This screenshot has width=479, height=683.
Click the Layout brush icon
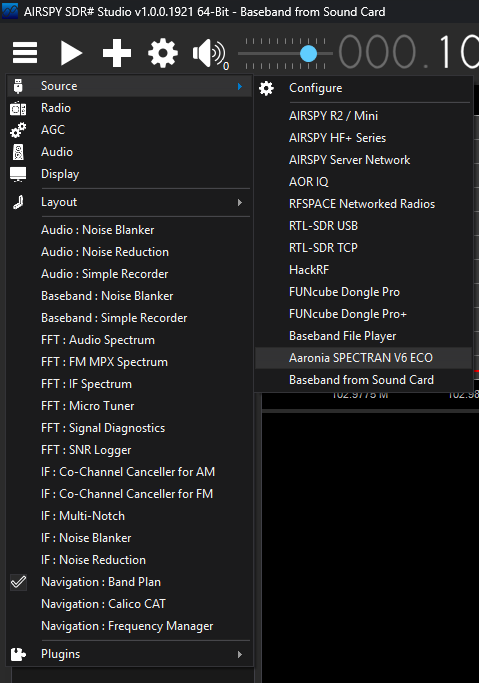click(x=18, y=202)
